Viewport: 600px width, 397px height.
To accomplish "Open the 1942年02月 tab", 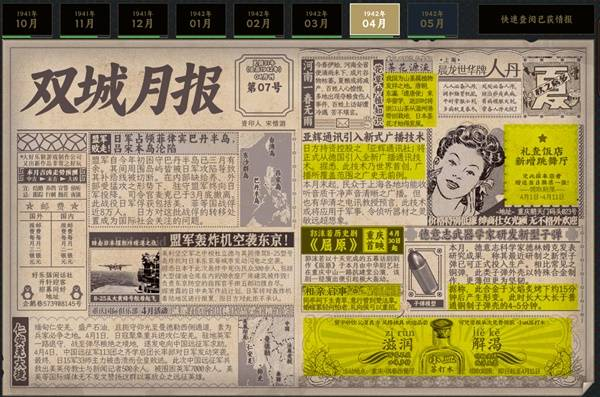I will coord(259,20).
